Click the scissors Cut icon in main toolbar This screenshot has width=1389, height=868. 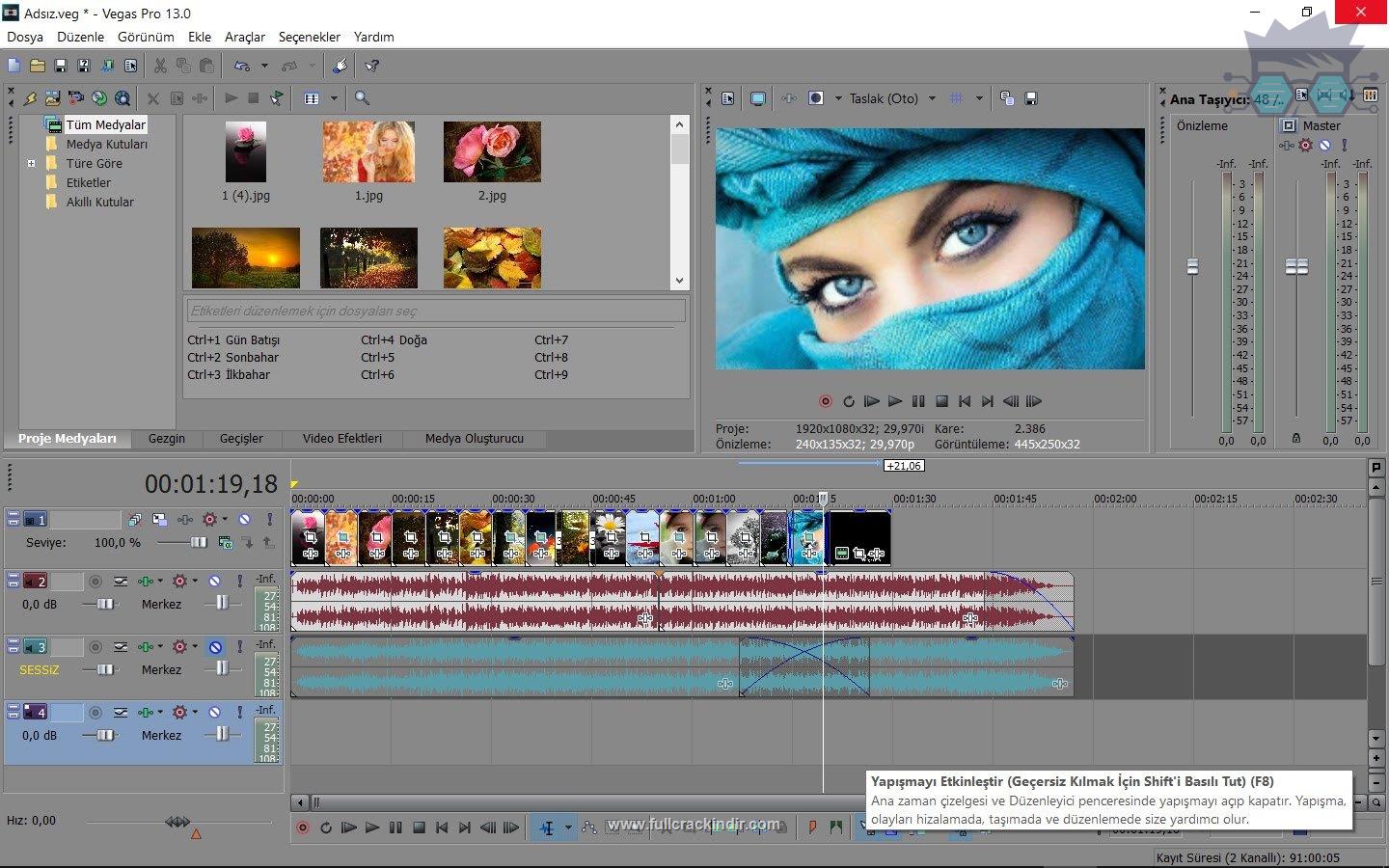click(x=160, y=66)
